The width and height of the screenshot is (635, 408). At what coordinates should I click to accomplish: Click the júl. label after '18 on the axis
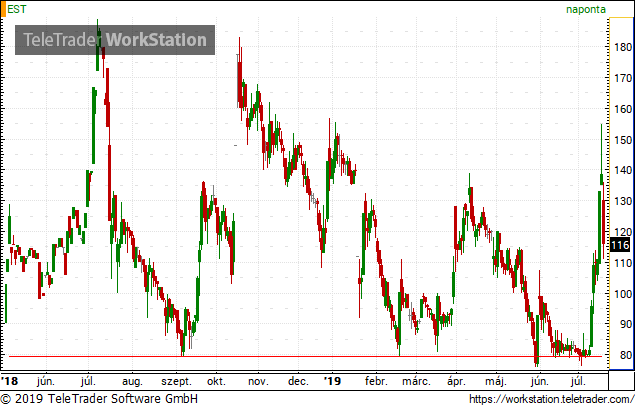tap(88, 381)
